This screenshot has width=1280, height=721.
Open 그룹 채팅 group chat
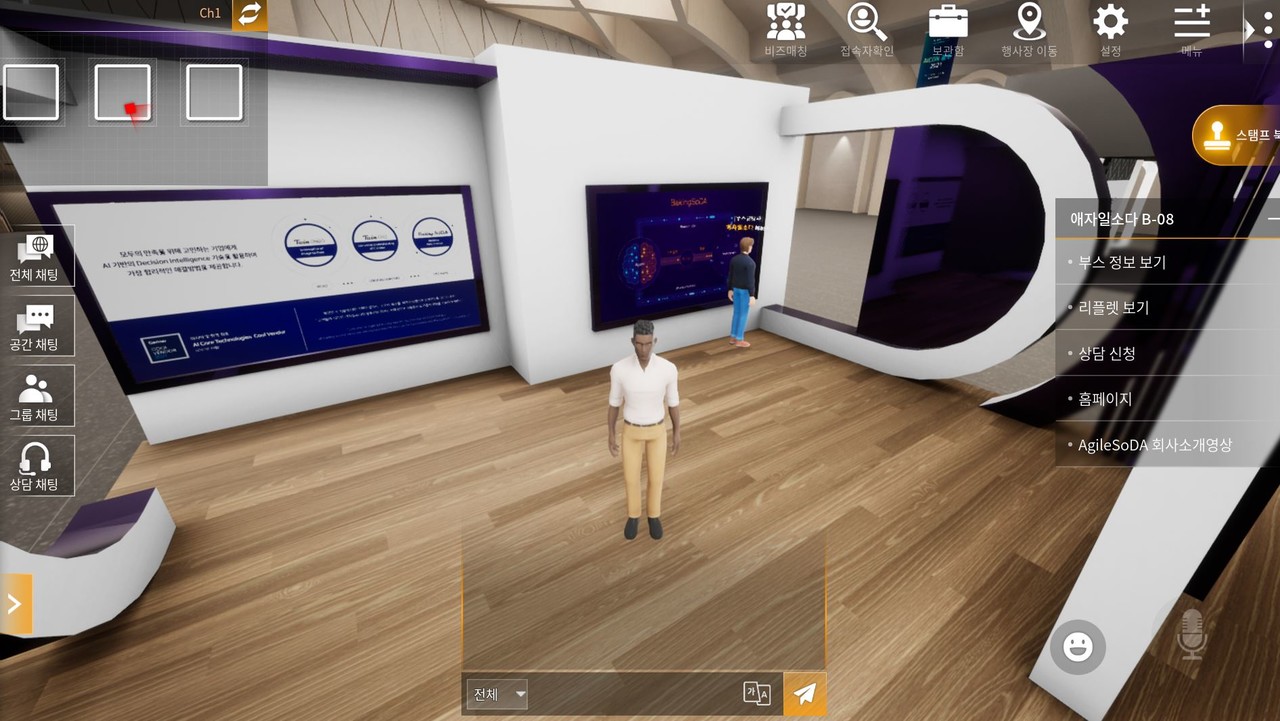tap(37, 396)
